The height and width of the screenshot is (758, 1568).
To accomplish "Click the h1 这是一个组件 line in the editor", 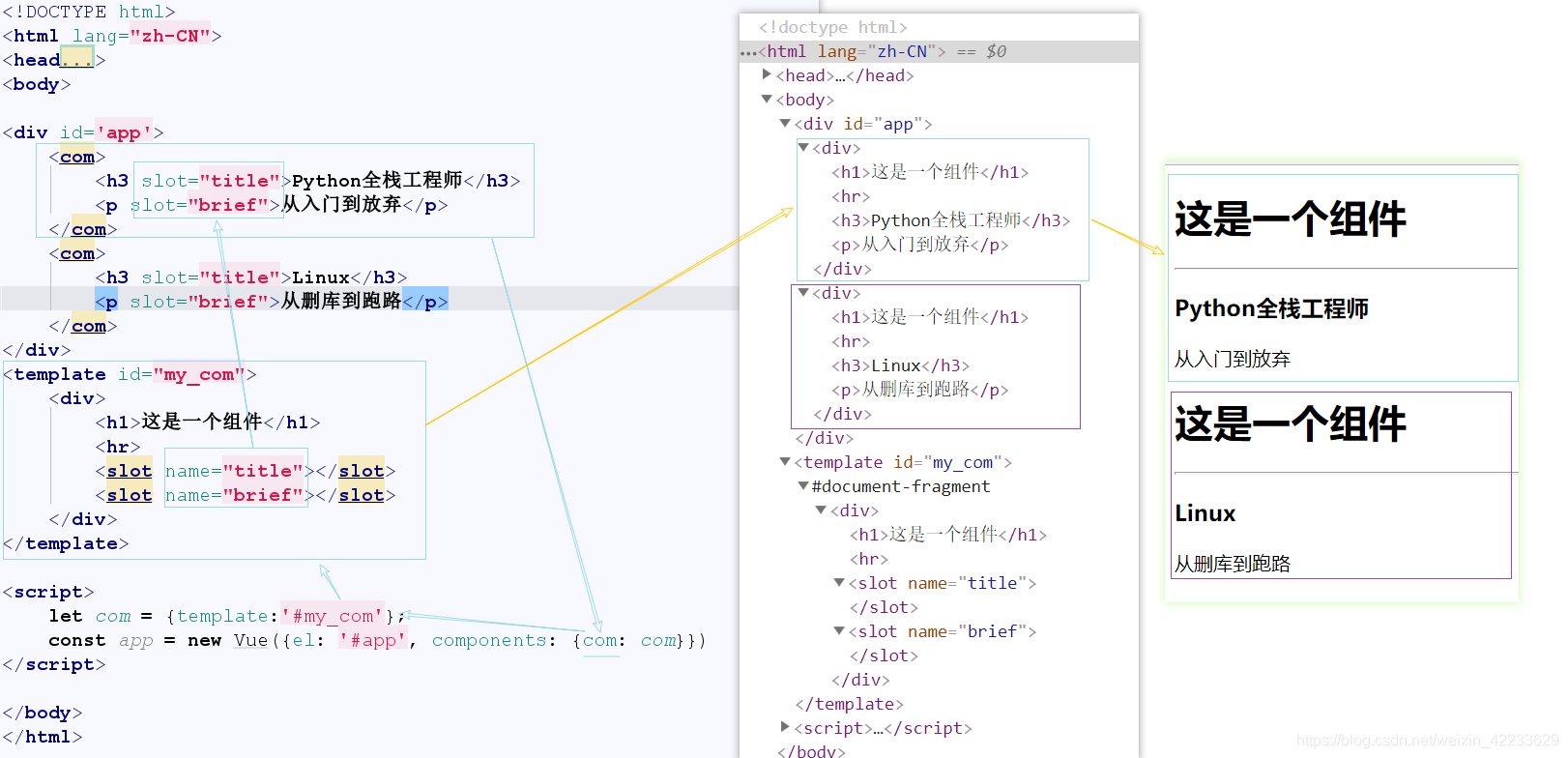I will (x=208, y=423).
